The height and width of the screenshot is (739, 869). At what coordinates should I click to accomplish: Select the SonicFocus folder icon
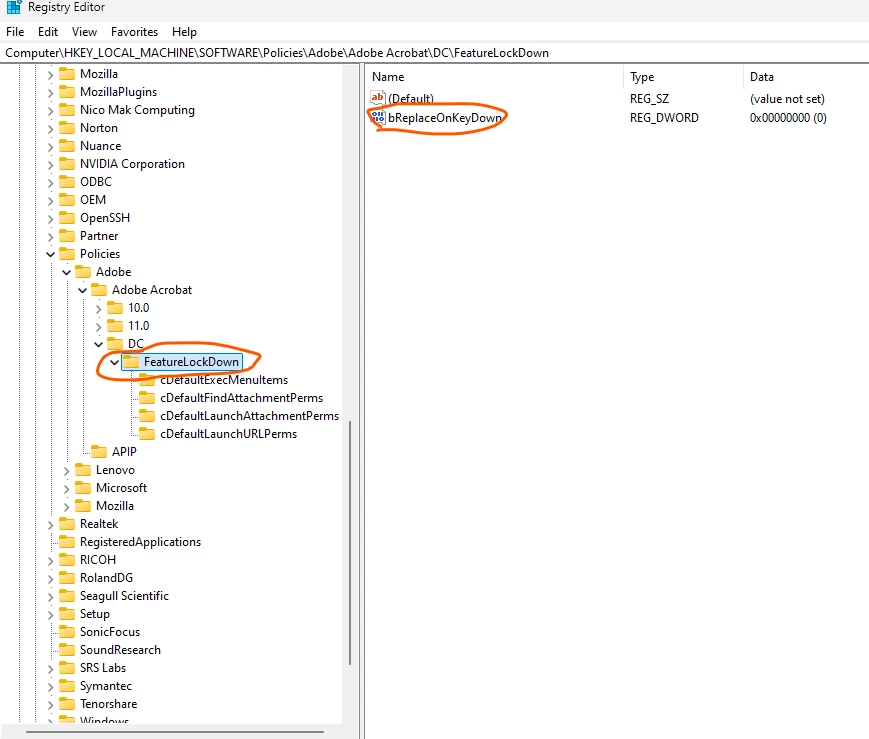click(x=67, y=631)
